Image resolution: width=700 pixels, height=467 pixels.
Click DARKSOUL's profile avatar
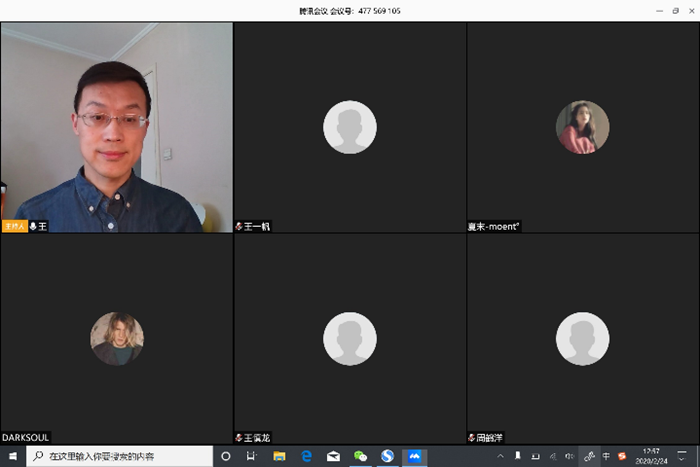[117, 339]
